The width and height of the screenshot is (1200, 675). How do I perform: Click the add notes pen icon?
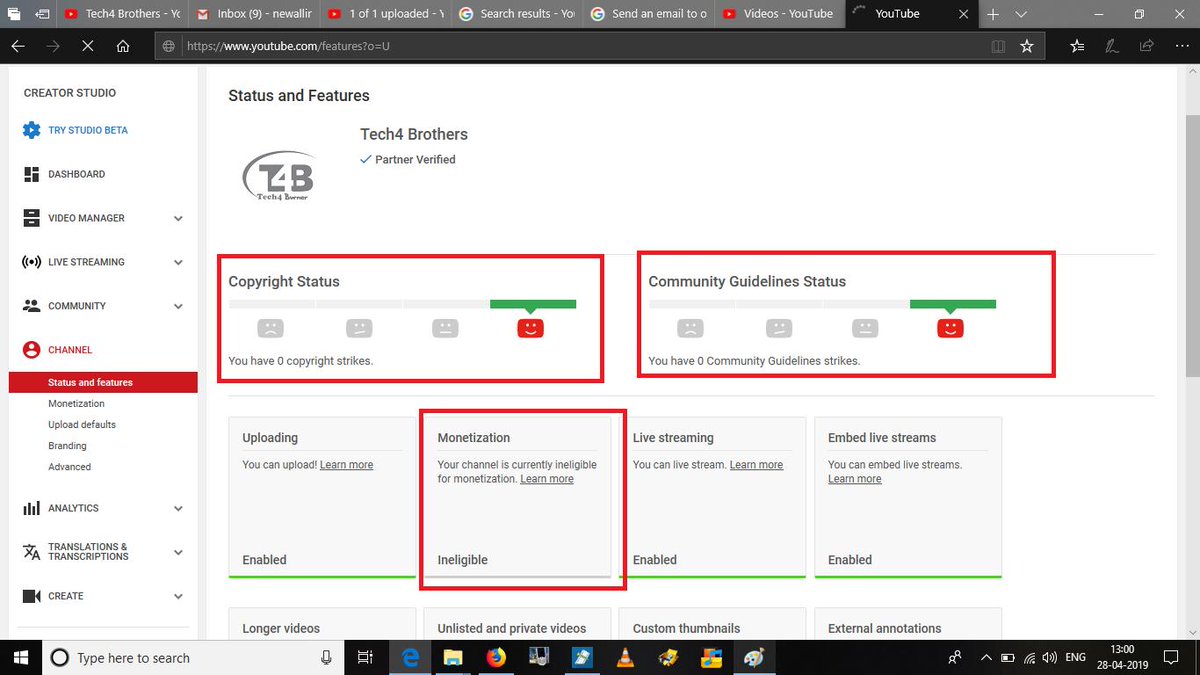click(1112, 46)
